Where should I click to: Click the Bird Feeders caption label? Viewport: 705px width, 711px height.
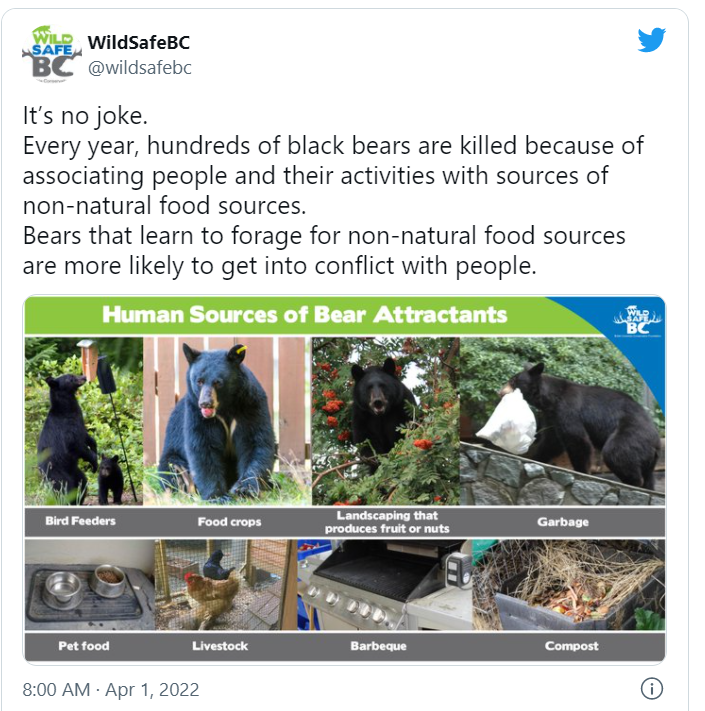click(81, 521)
